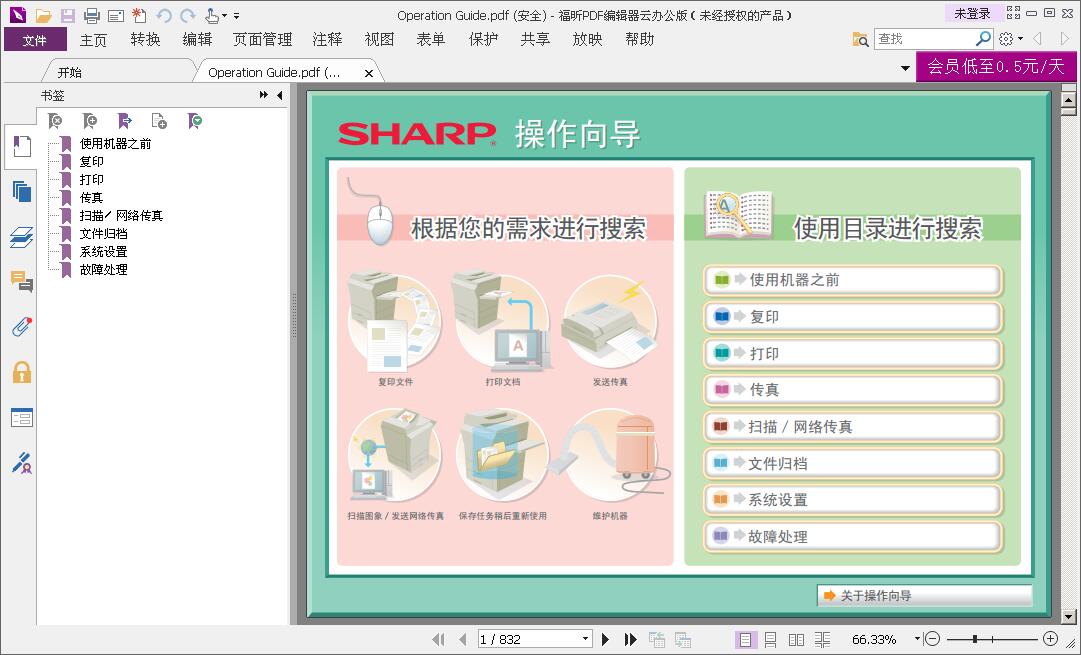
Task: Click the add bookmark icon in bookmark panel
Action: (90, 121)
